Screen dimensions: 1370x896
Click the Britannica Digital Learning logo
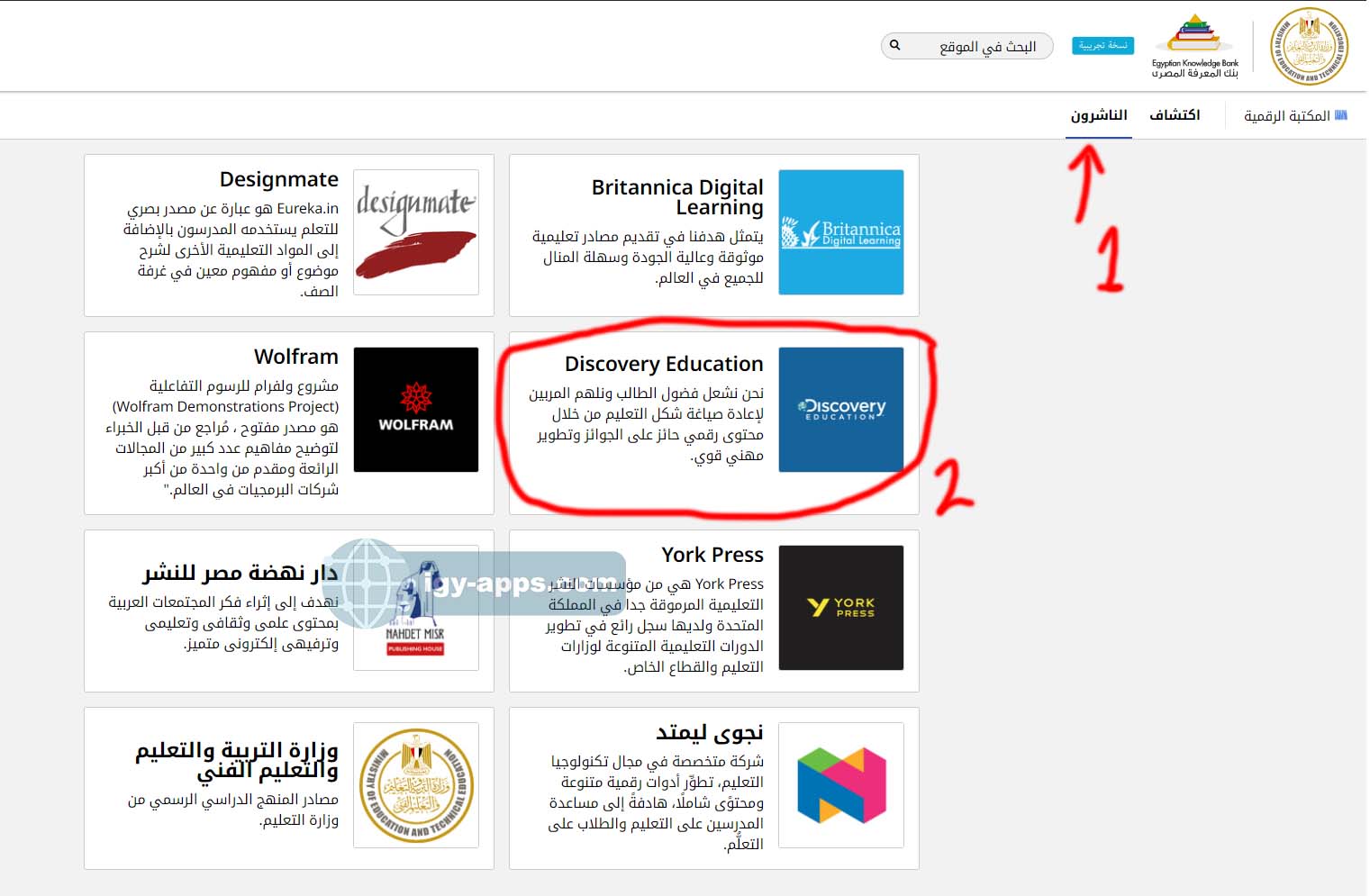tap(840, 232)
